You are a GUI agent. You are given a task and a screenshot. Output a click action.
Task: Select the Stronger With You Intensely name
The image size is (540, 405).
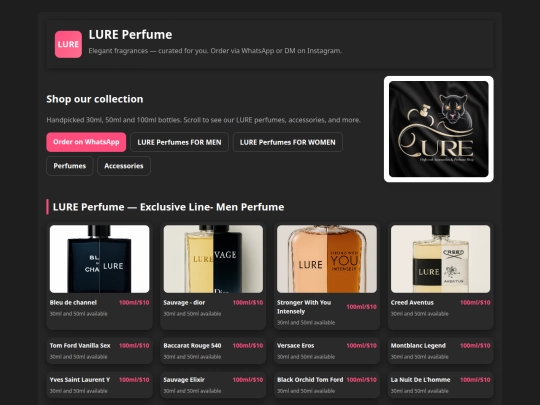point(304,307)
